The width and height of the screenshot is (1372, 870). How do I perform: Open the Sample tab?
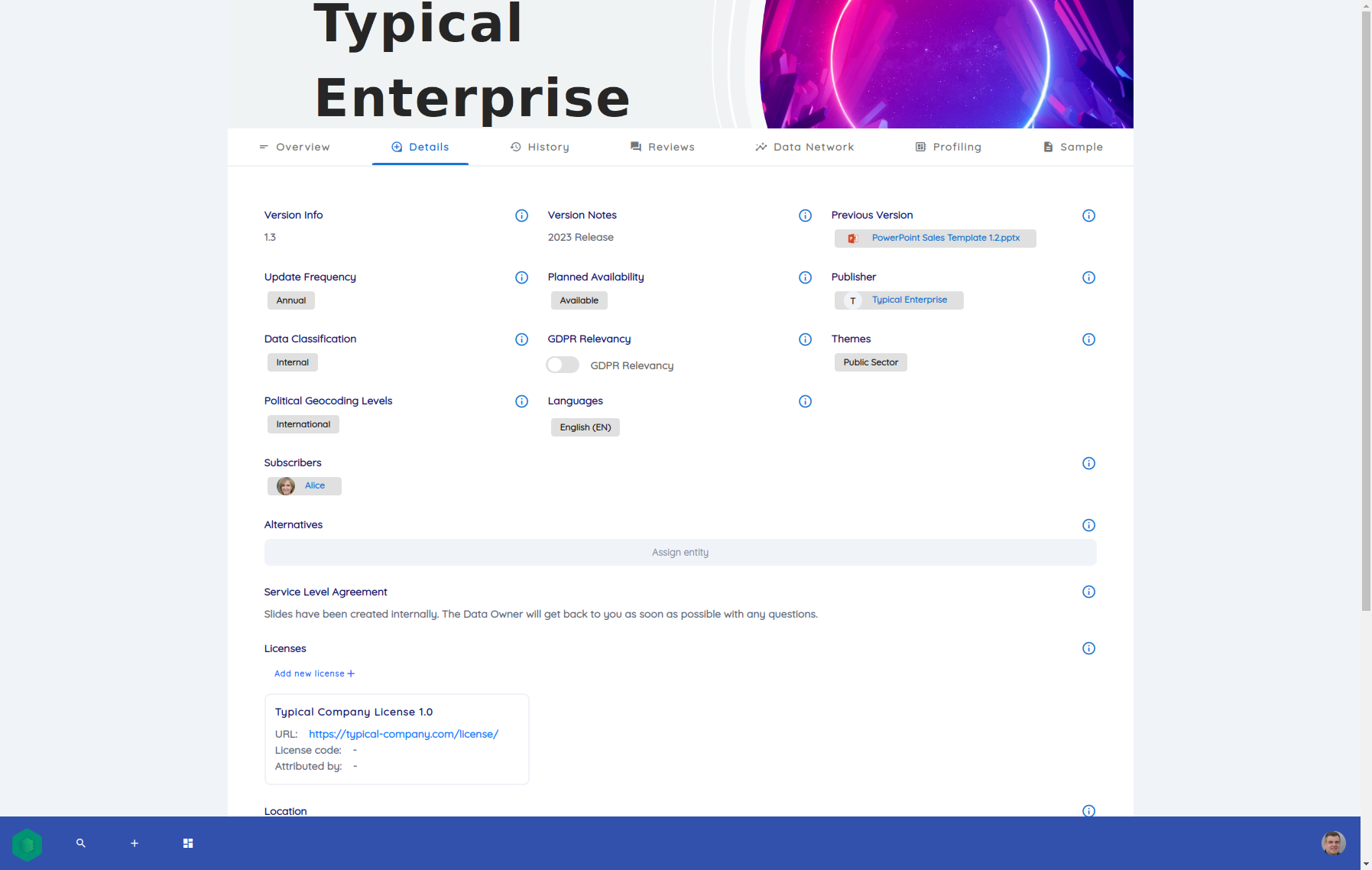[1073, 147]
